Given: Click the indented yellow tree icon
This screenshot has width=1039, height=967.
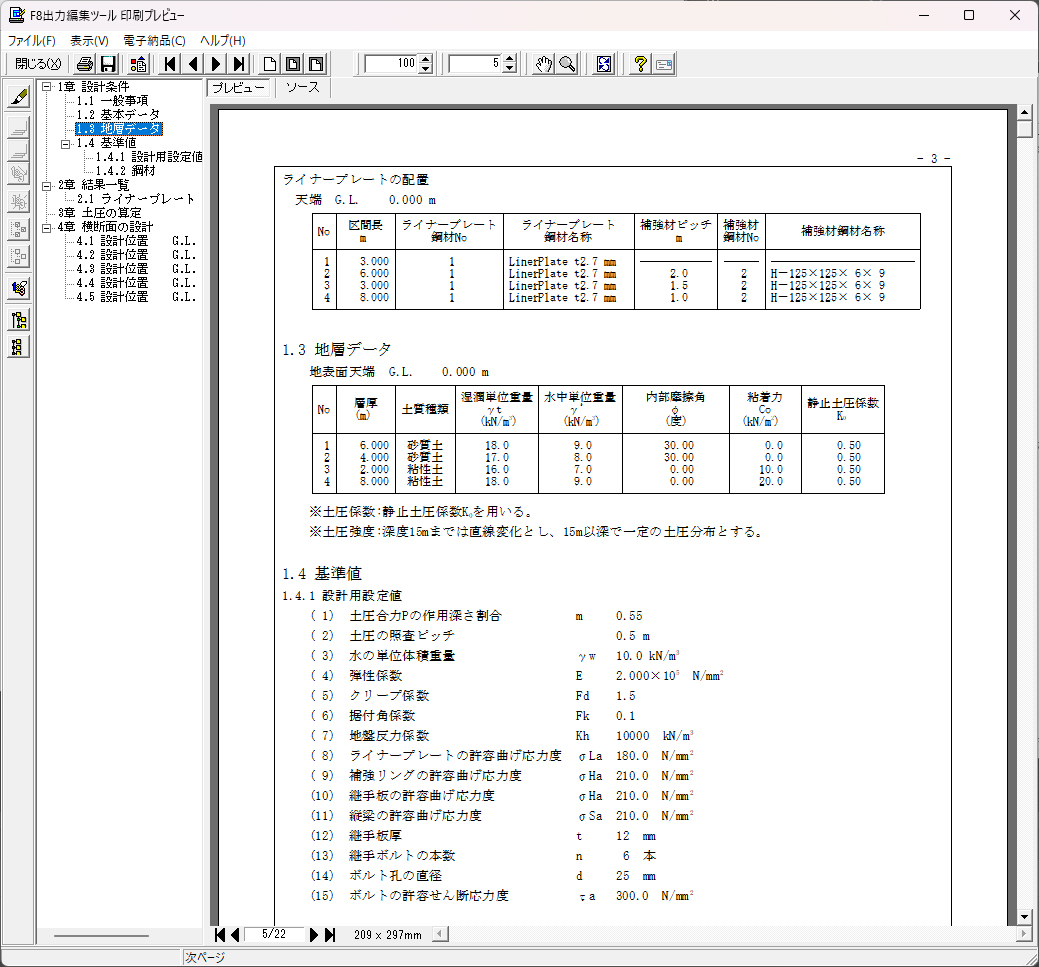Looking at the screenshot, I should tap(19, 320).
